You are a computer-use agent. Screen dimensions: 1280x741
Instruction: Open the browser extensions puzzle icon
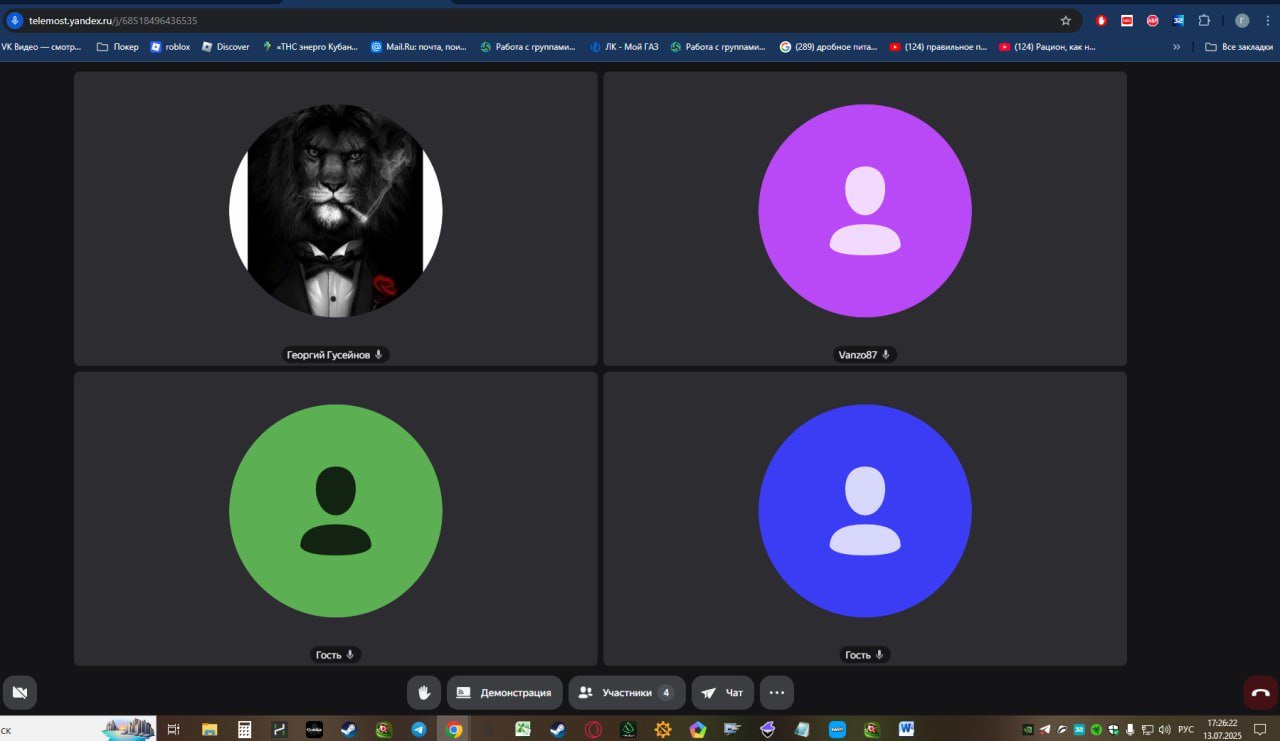[x=1204, y=20]
